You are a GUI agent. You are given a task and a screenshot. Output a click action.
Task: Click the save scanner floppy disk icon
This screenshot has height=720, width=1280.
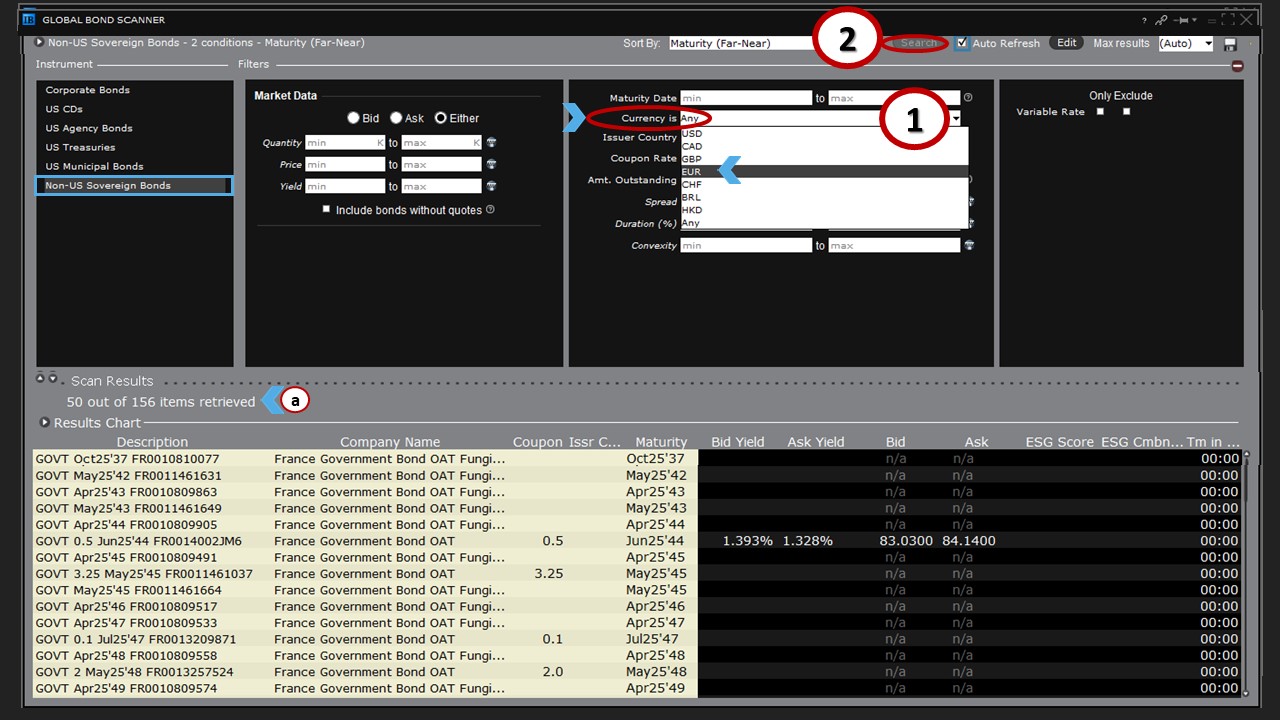(1230, 45)
